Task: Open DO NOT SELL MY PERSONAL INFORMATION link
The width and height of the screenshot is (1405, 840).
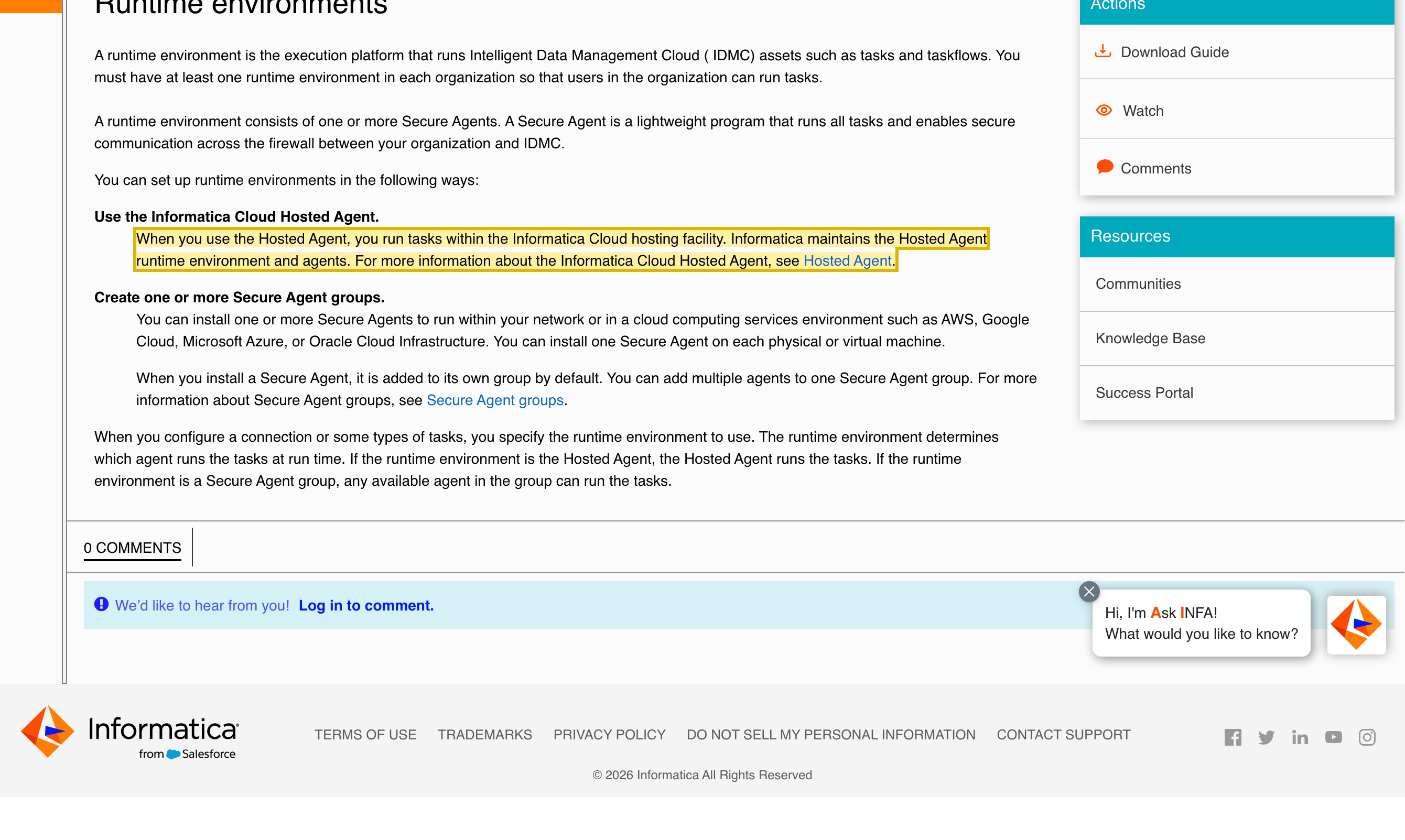Action: (831, 735)
